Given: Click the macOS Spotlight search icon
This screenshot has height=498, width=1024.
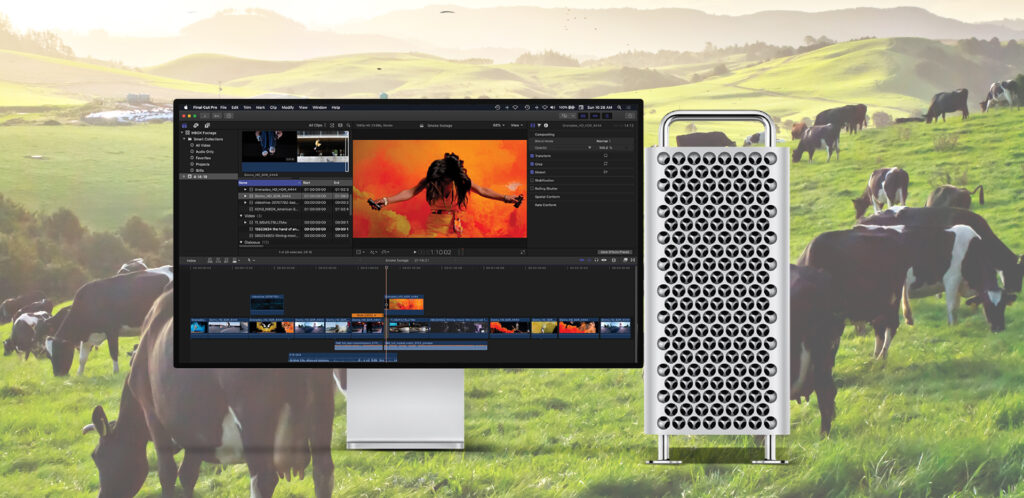Looking at the screenshot, I should pyautogui.click(x=619, y=107).
